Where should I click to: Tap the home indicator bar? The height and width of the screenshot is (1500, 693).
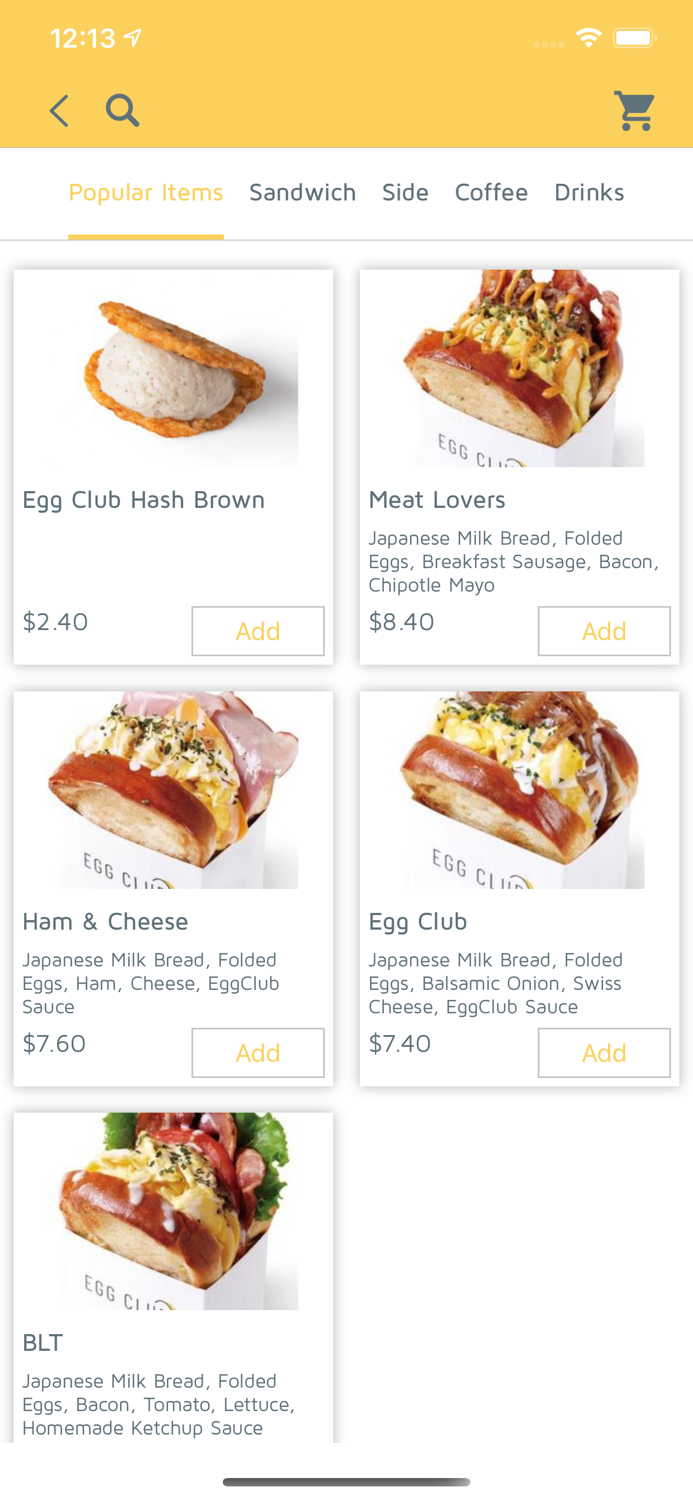click(346, 1483)
